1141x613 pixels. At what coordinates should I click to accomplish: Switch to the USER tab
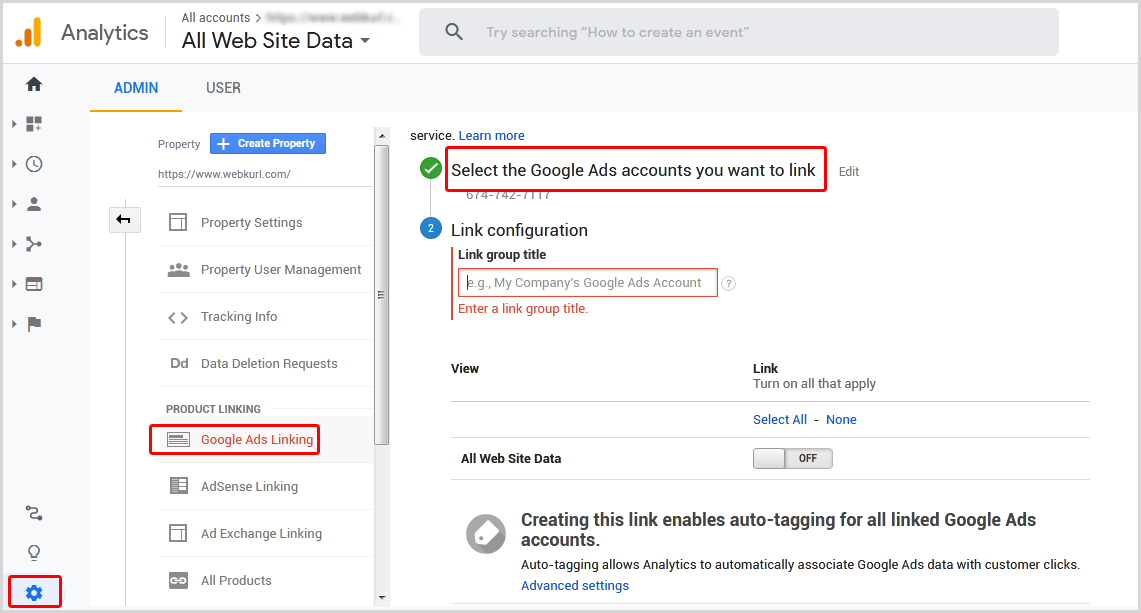point(223,88)
